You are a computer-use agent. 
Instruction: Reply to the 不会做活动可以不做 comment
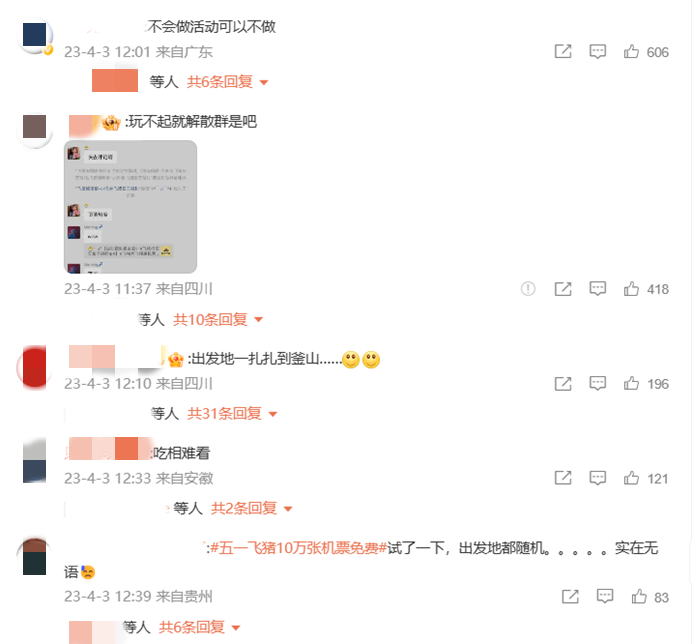click(597, 52)
